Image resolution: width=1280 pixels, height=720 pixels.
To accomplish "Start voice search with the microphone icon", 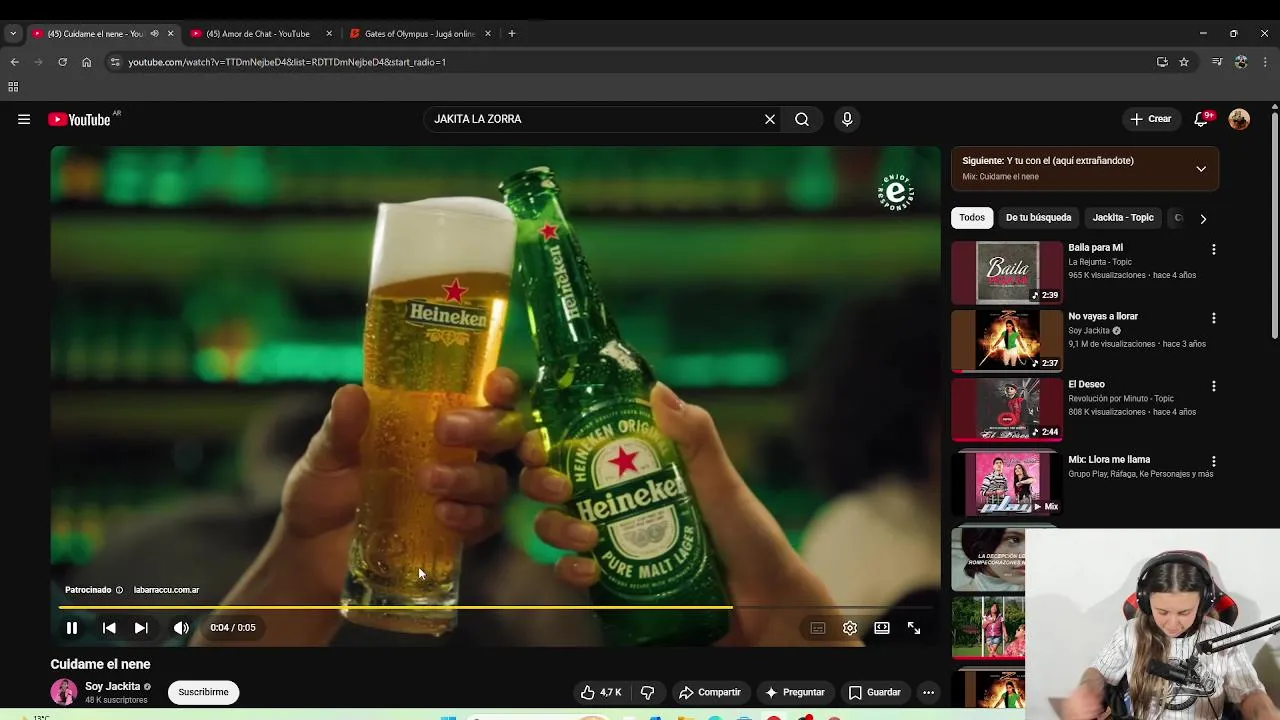I will (x=847, y=119).
